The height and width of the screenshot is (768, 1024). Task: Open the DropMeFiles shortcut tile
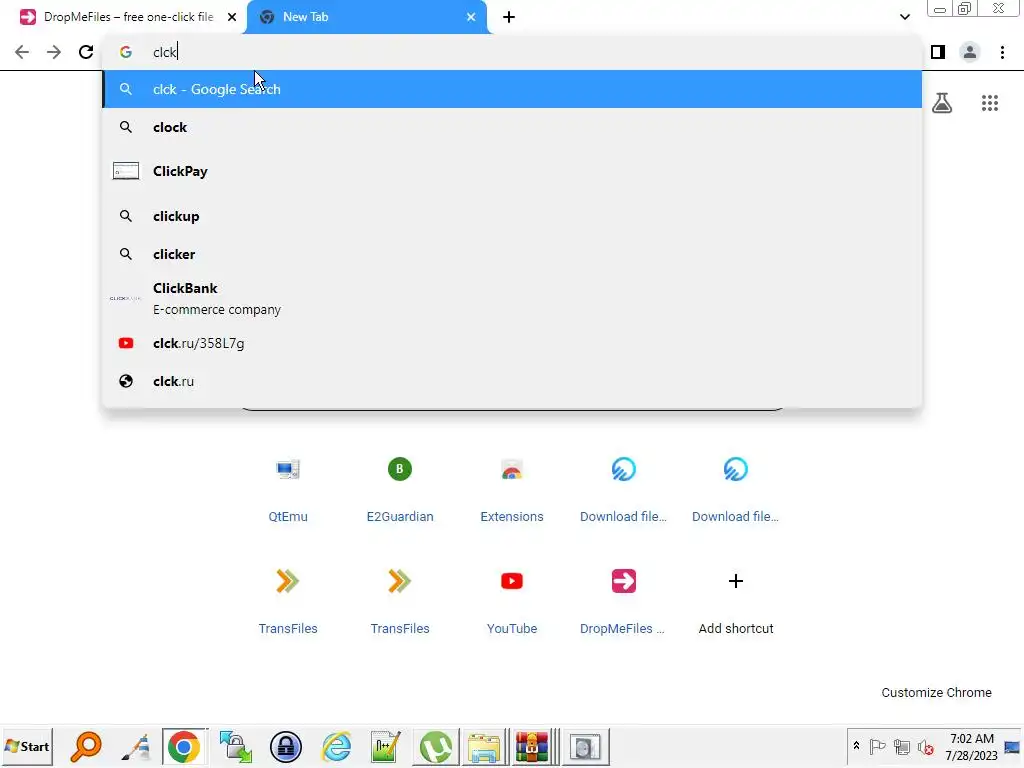click(624, 601)
